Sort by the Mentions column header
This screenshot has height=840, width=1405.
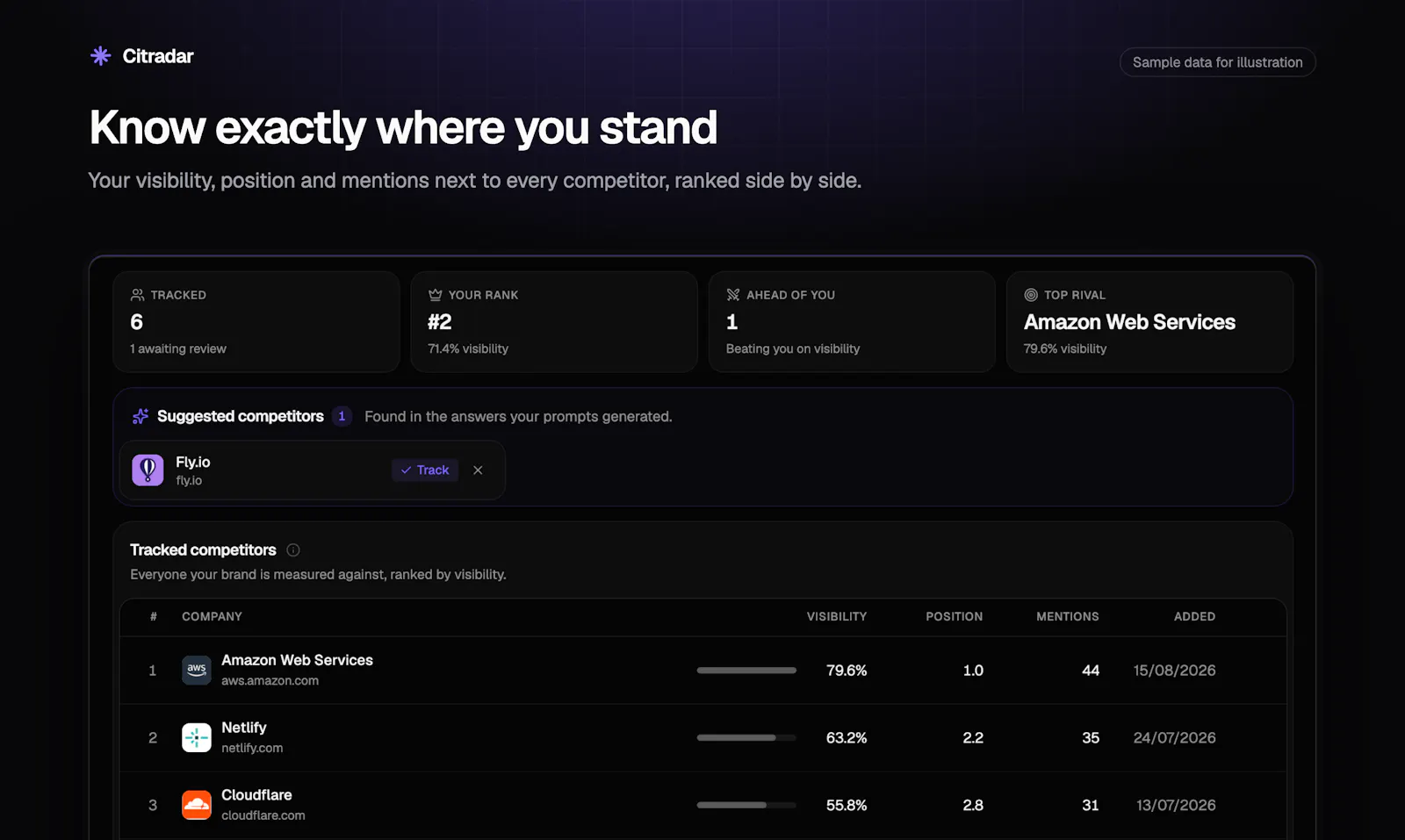(x=1067, y=617)
